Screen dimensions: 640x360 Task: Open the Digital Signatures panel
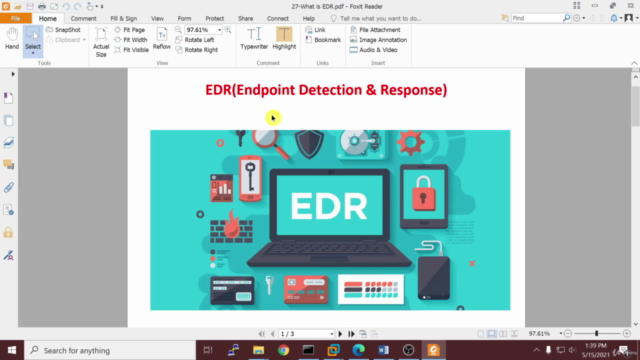[x=8, y=255]
